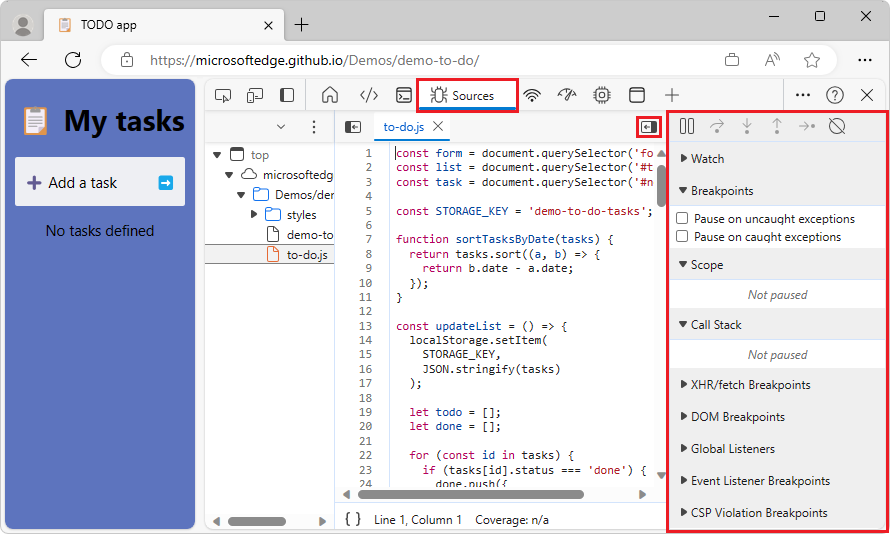This screenshot has width=890, height=534.
Task: Refresh the page
Action: coord(73,60)
